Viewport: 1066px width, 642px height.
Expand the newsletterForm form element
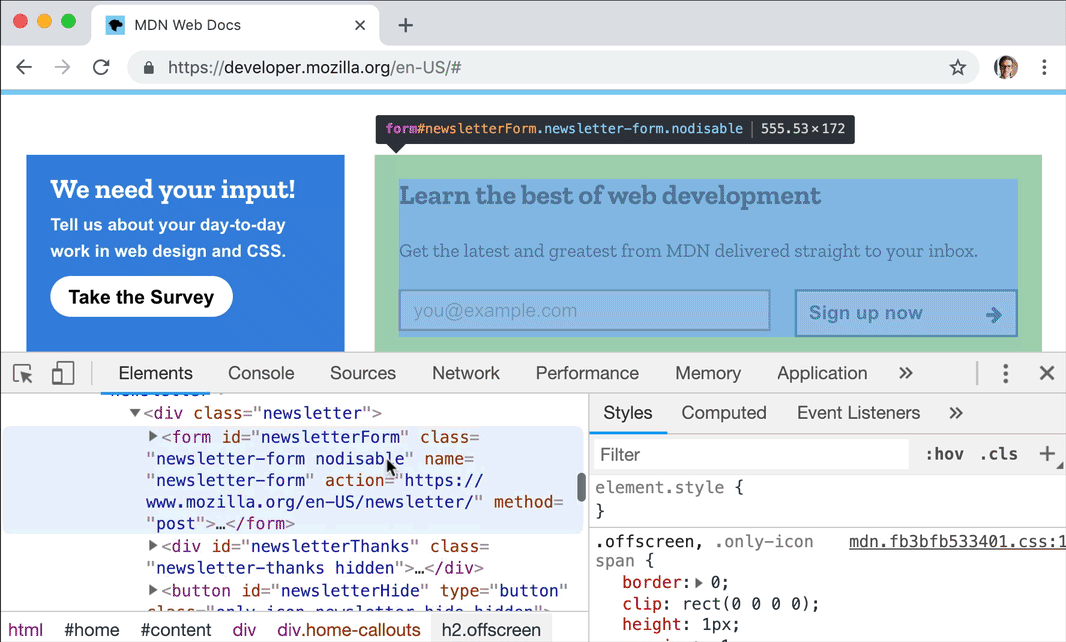[153, 436]
